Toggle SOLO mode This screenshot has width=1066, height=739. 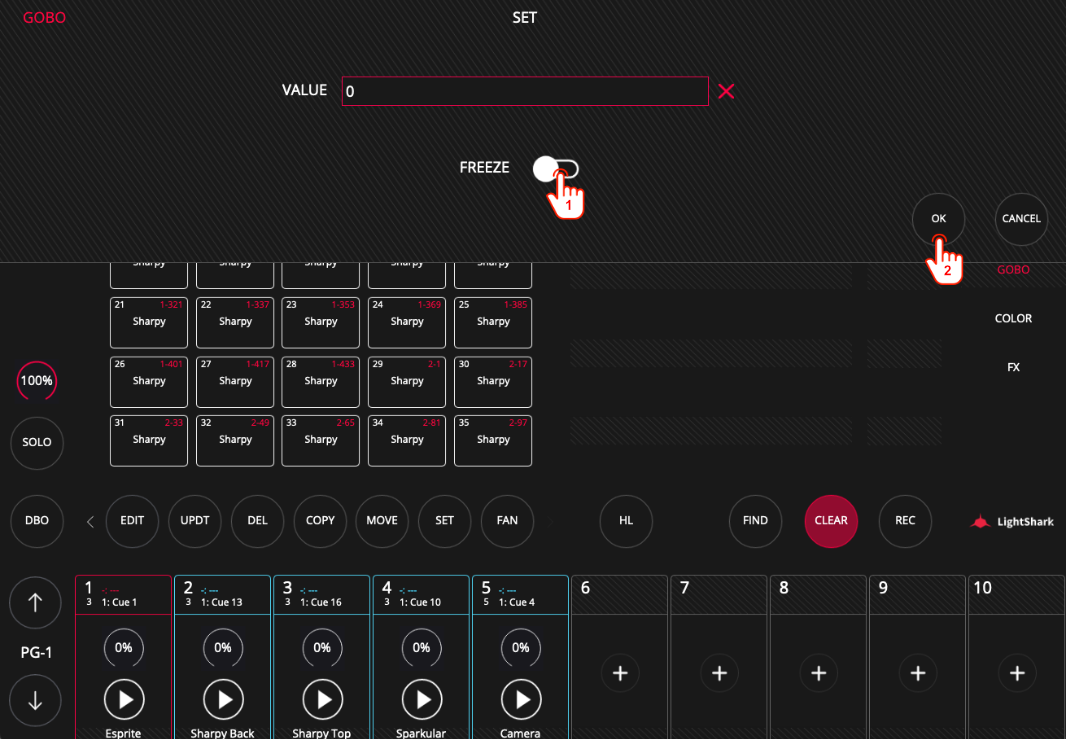coord(37,443)
